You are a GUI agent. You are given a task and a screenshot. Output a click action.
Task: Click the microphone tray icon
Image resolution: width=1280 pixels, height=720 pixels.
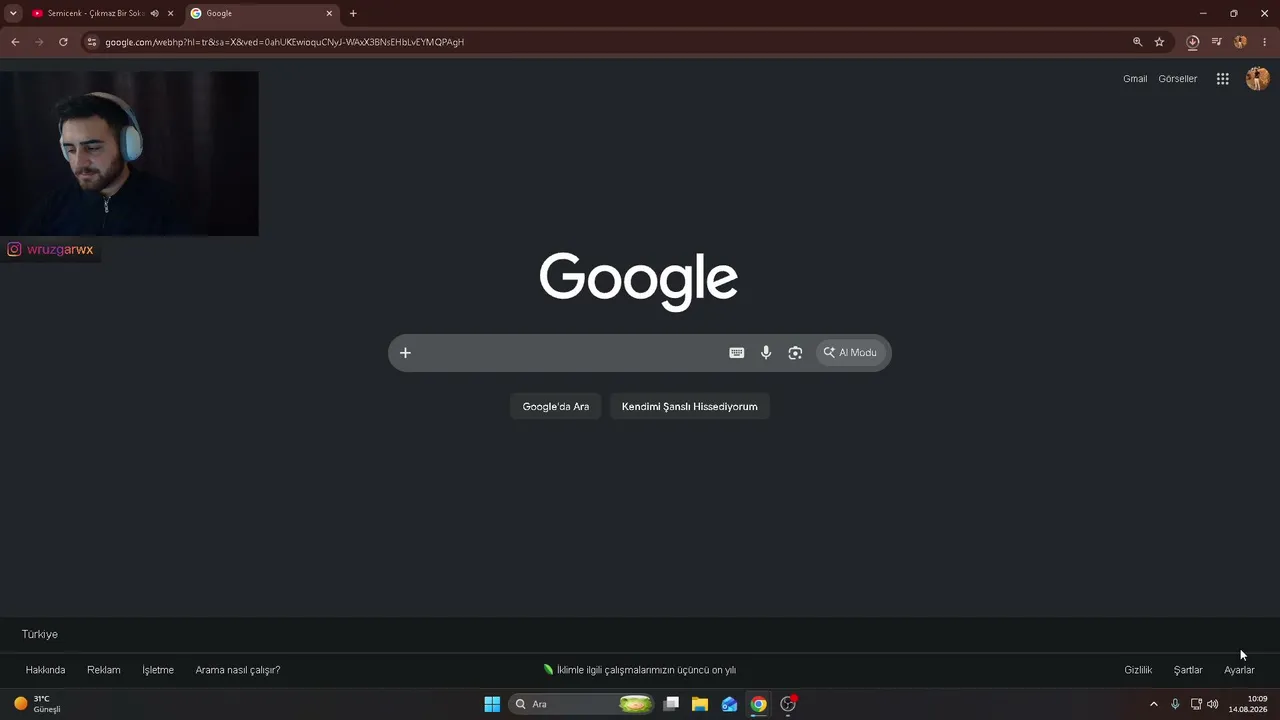[1175, 704]
